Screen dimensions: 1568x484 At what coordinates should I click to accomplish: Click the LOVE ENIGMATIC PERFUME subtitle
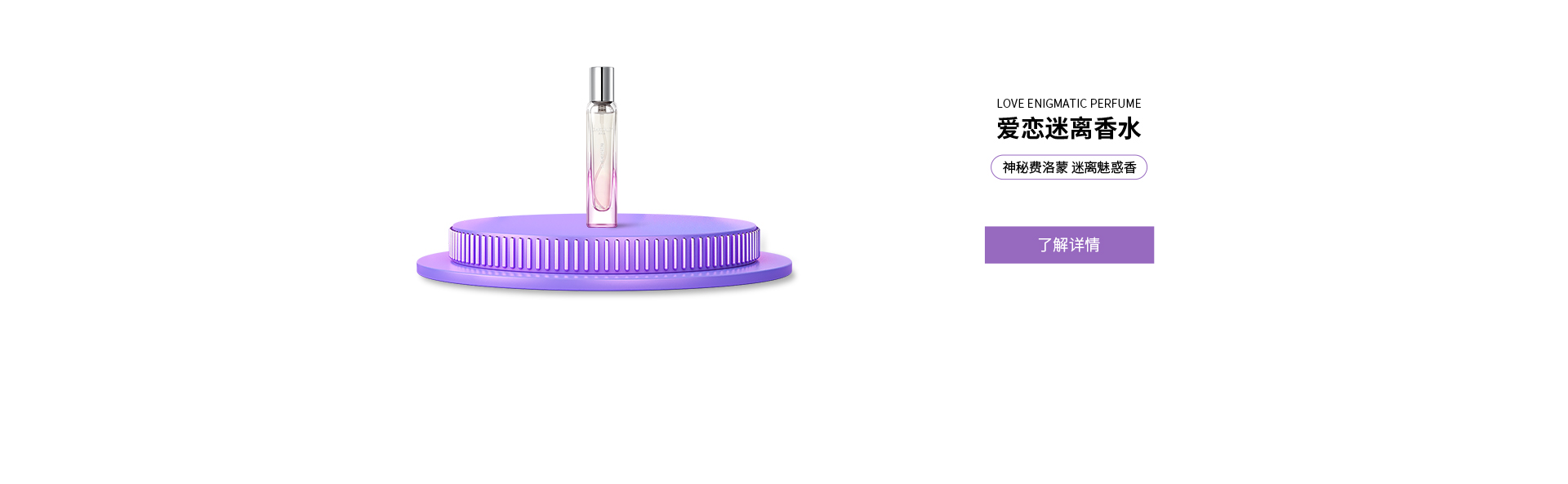coord(1069,104)
